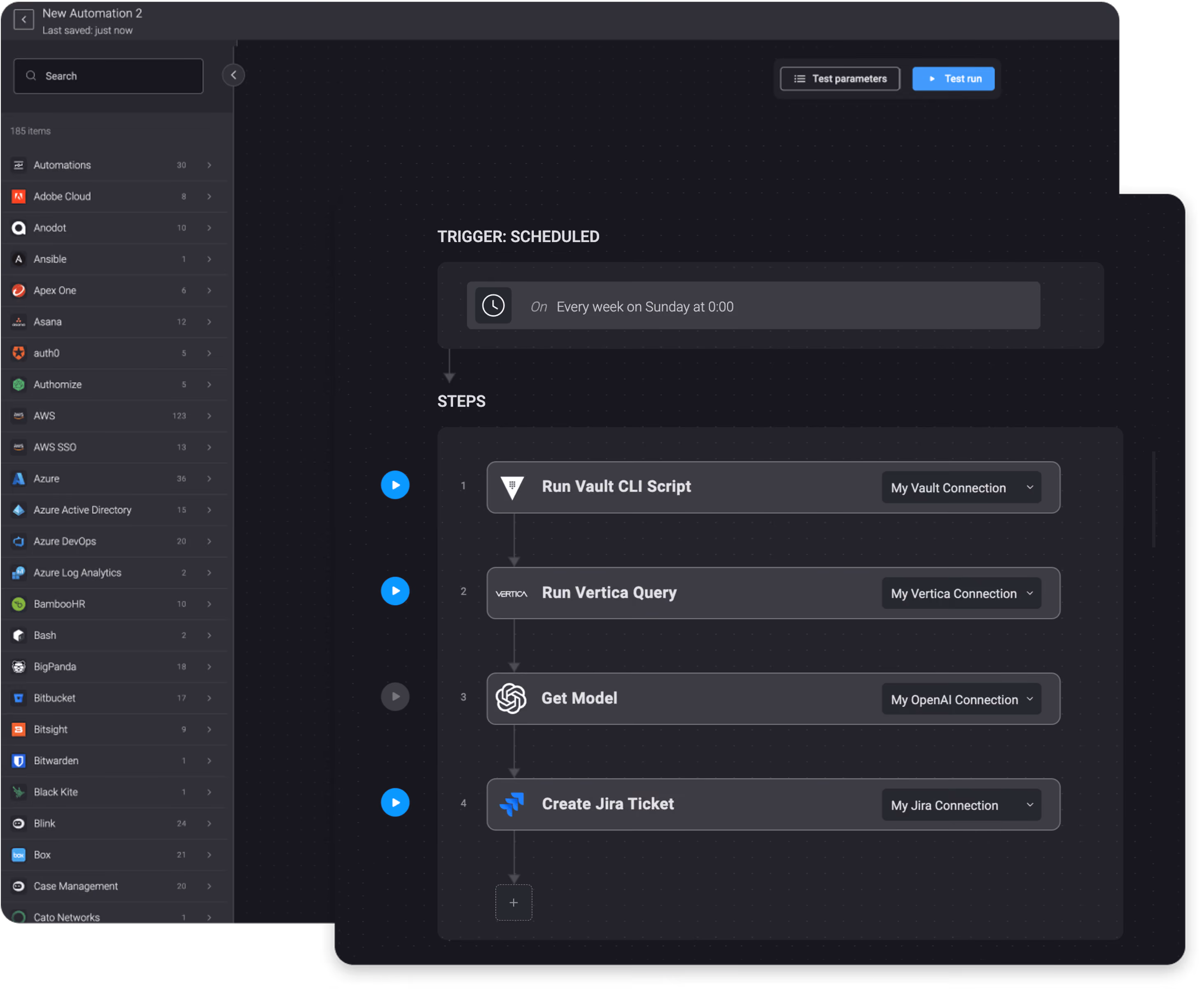Run the Create Jira Ticket step
This screenshot has height=989, width=1204.
coord(395,802)
